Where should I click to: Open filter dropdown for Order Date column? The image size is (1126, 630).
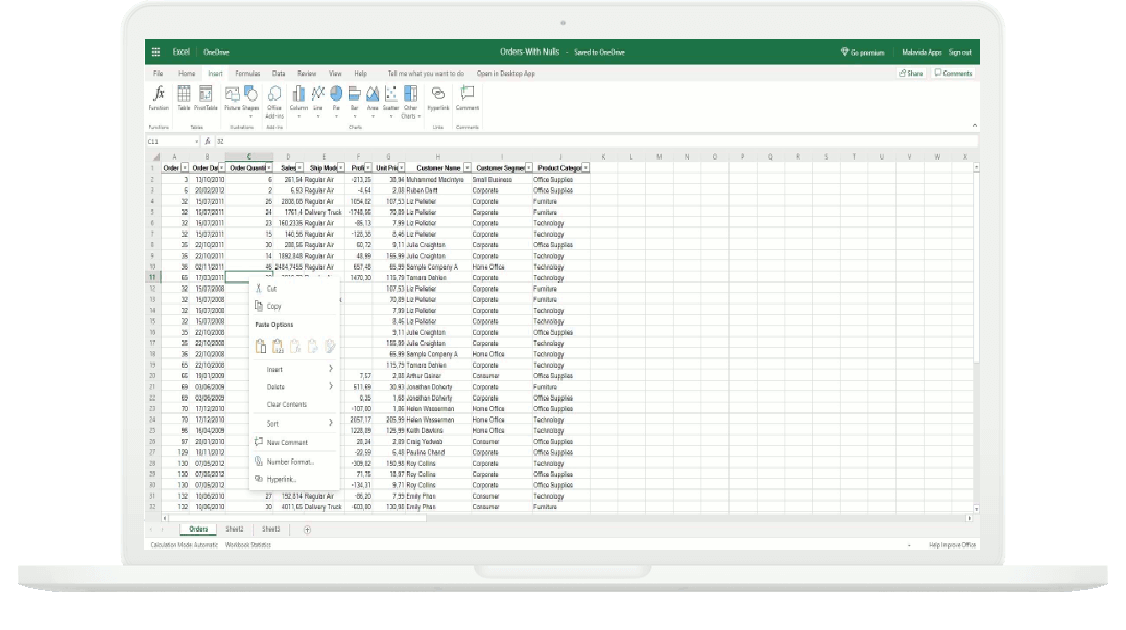[x=221, y=168]
